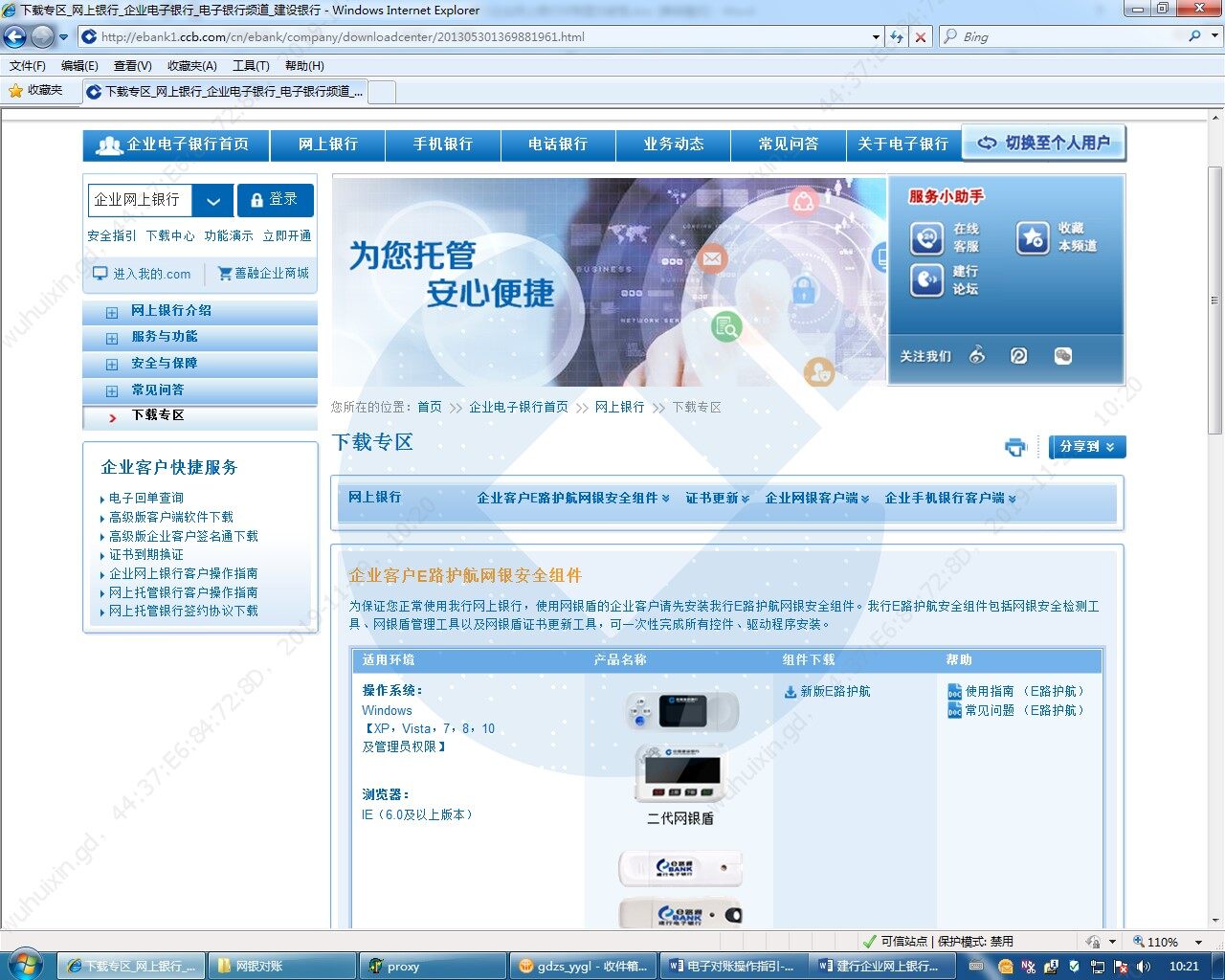Screen dimensions: 1225x980
Task: Open the 文件(F) menu
Action: click(28, 66)
